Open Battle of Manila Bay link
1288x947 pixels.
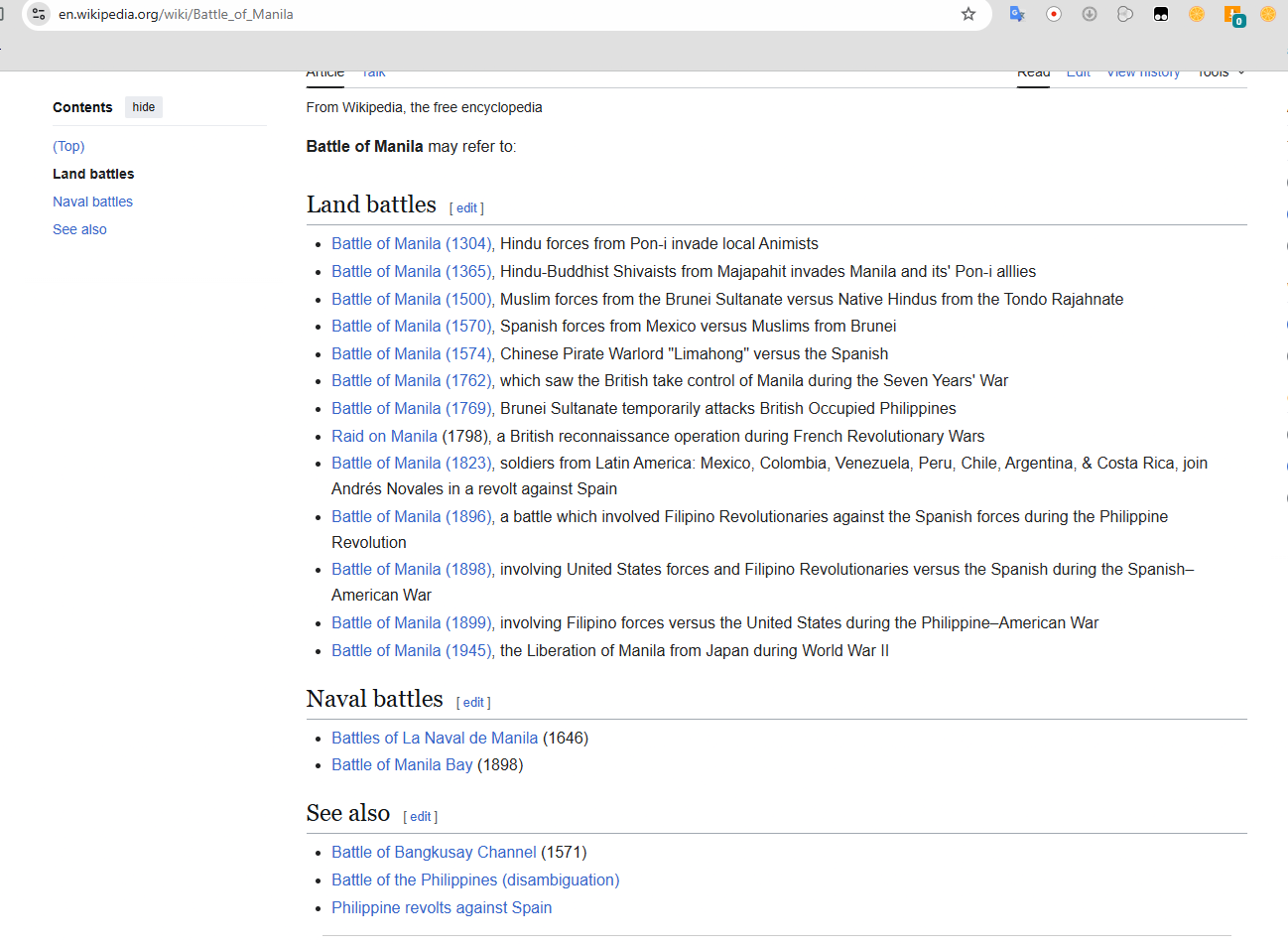click(x=402, y=765)
